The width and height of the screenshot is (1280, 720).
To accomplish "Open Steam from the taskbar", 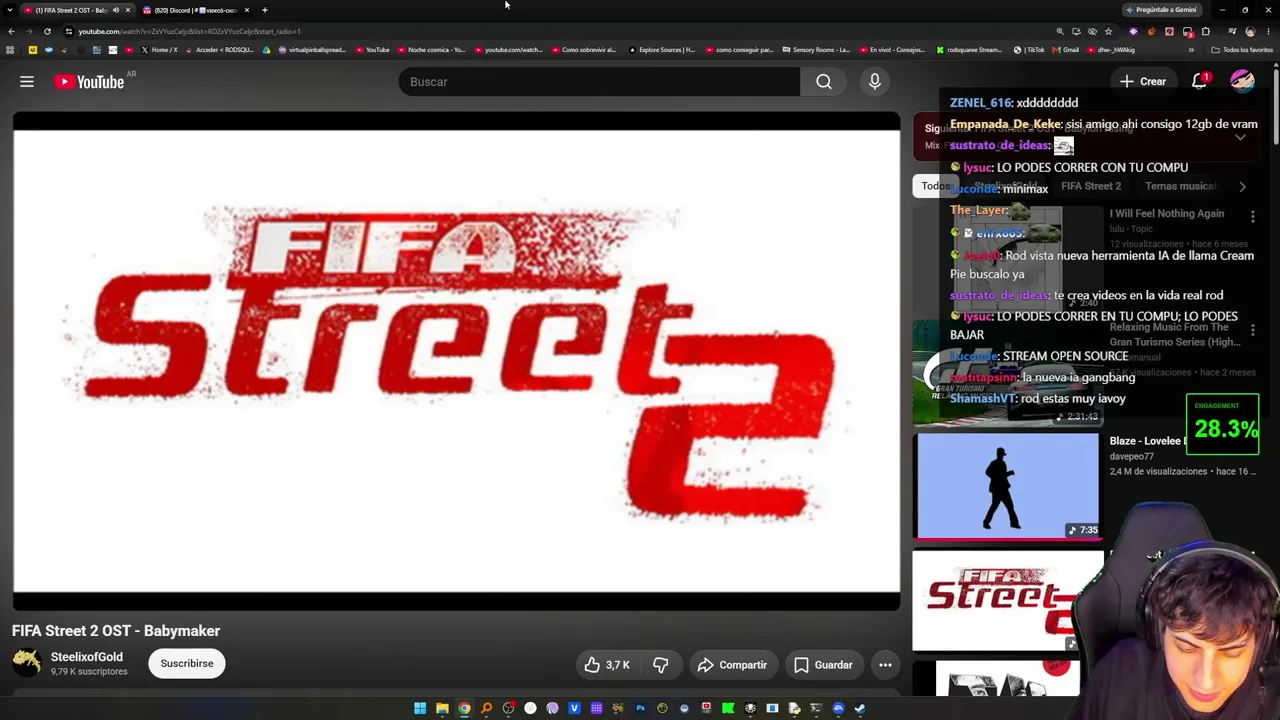I will 860,709.
